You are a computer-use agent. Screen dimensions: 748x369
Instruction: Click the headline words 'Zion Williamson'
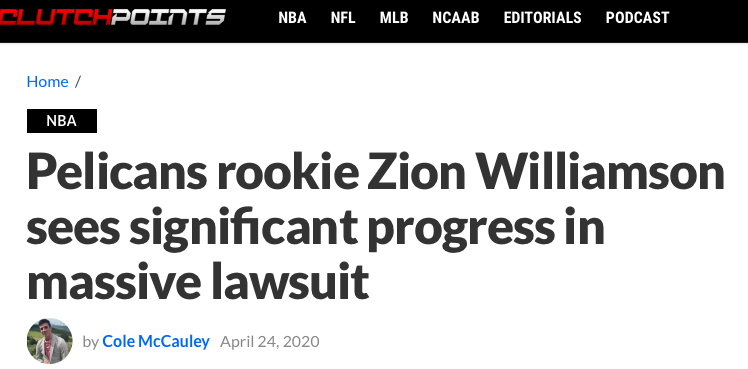coord(545,170)
